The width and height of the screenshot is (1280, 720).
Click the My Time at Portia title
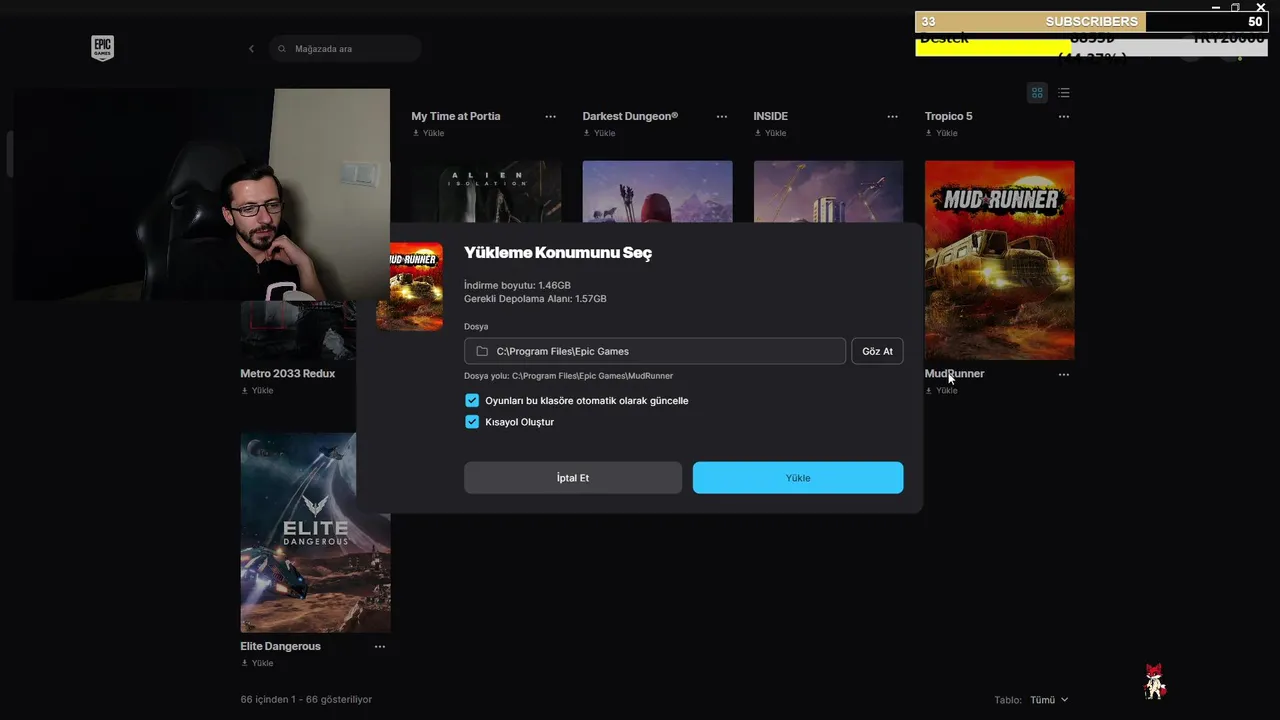pos(456,117)
